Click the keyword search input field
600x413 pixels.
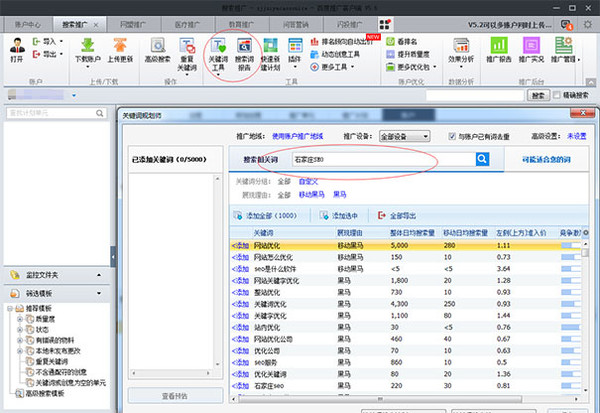tap(384, 159)
